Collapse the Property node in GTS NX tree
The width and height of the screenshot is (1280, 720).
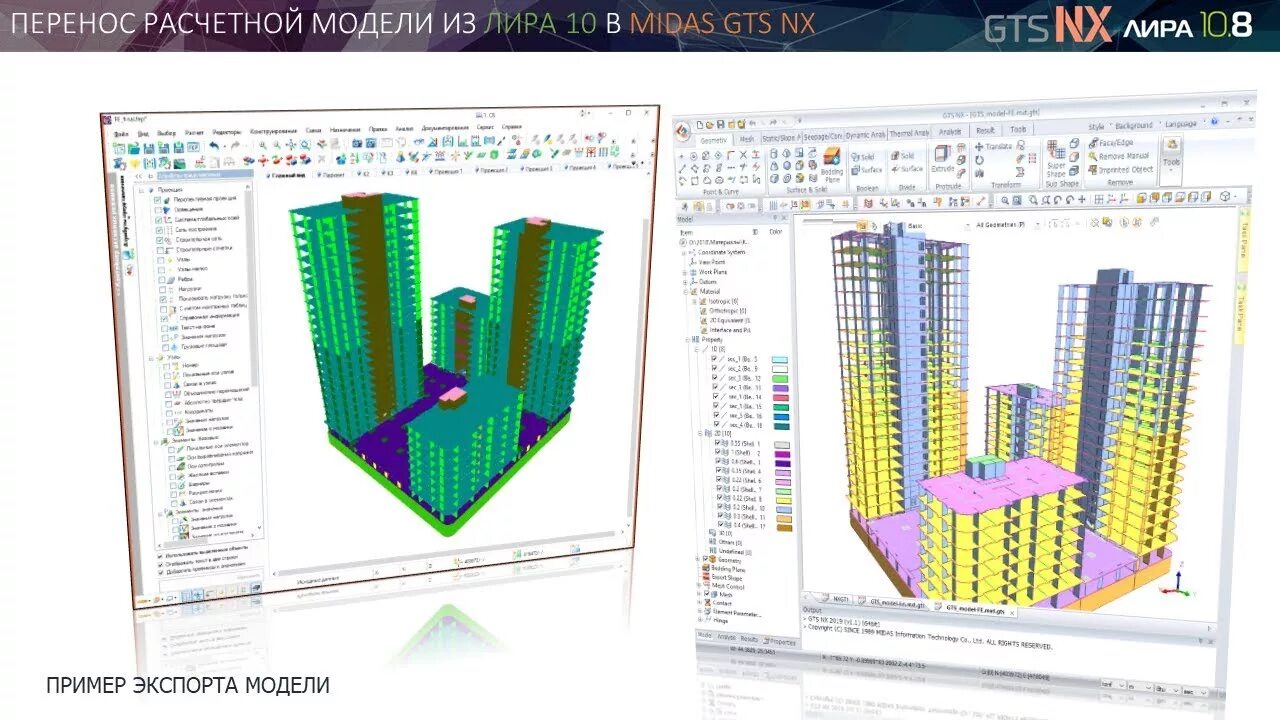coord(688,340)
